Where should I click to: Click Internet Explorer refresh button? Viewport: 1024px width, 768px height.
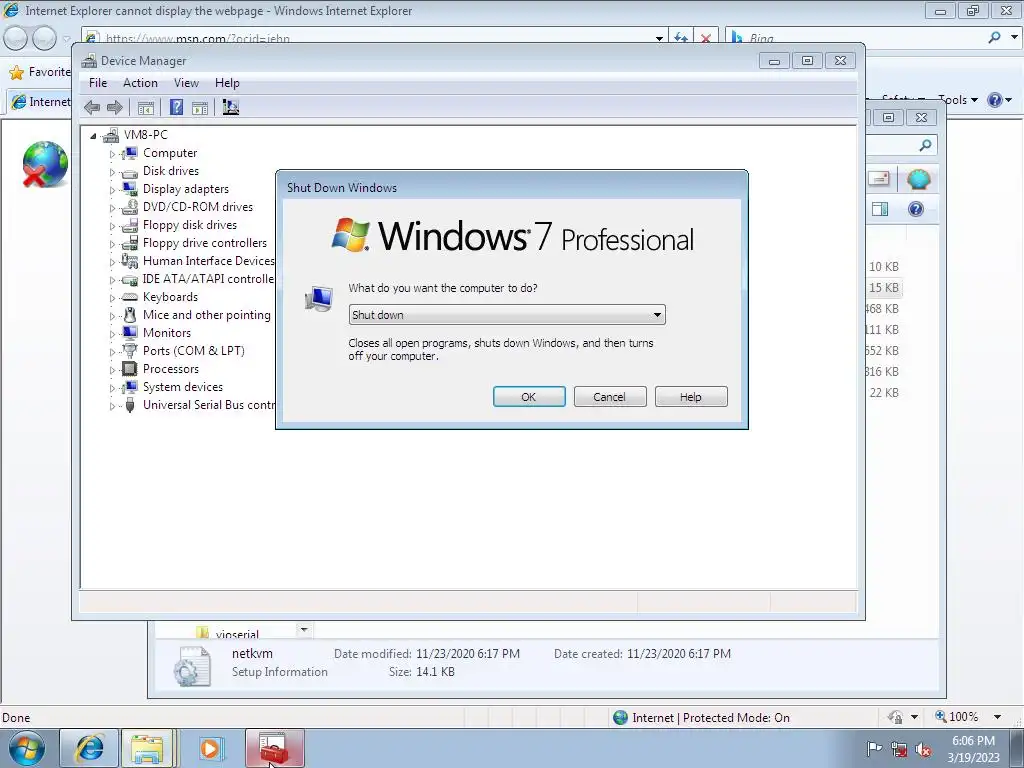point(681,38)
